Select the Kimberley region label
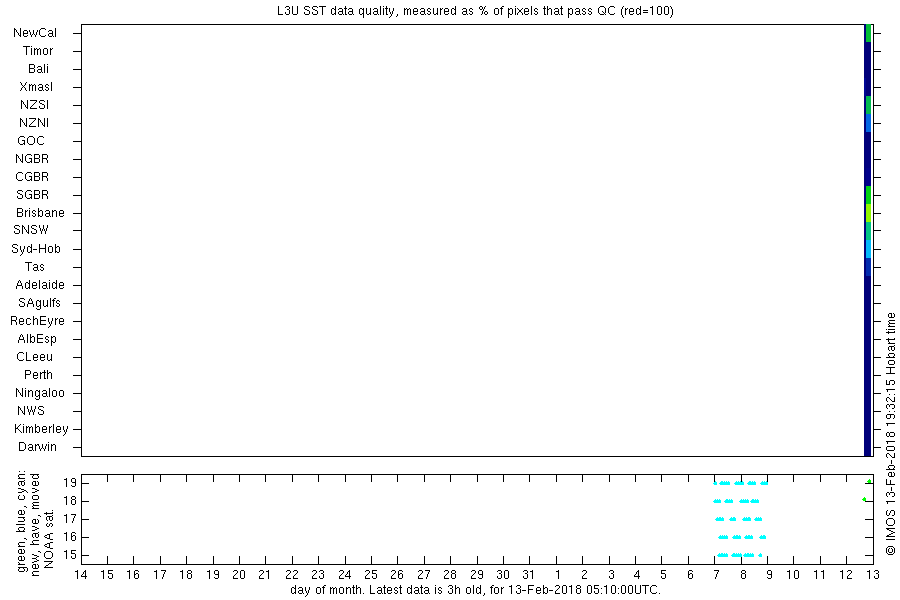 pos(41,429)
